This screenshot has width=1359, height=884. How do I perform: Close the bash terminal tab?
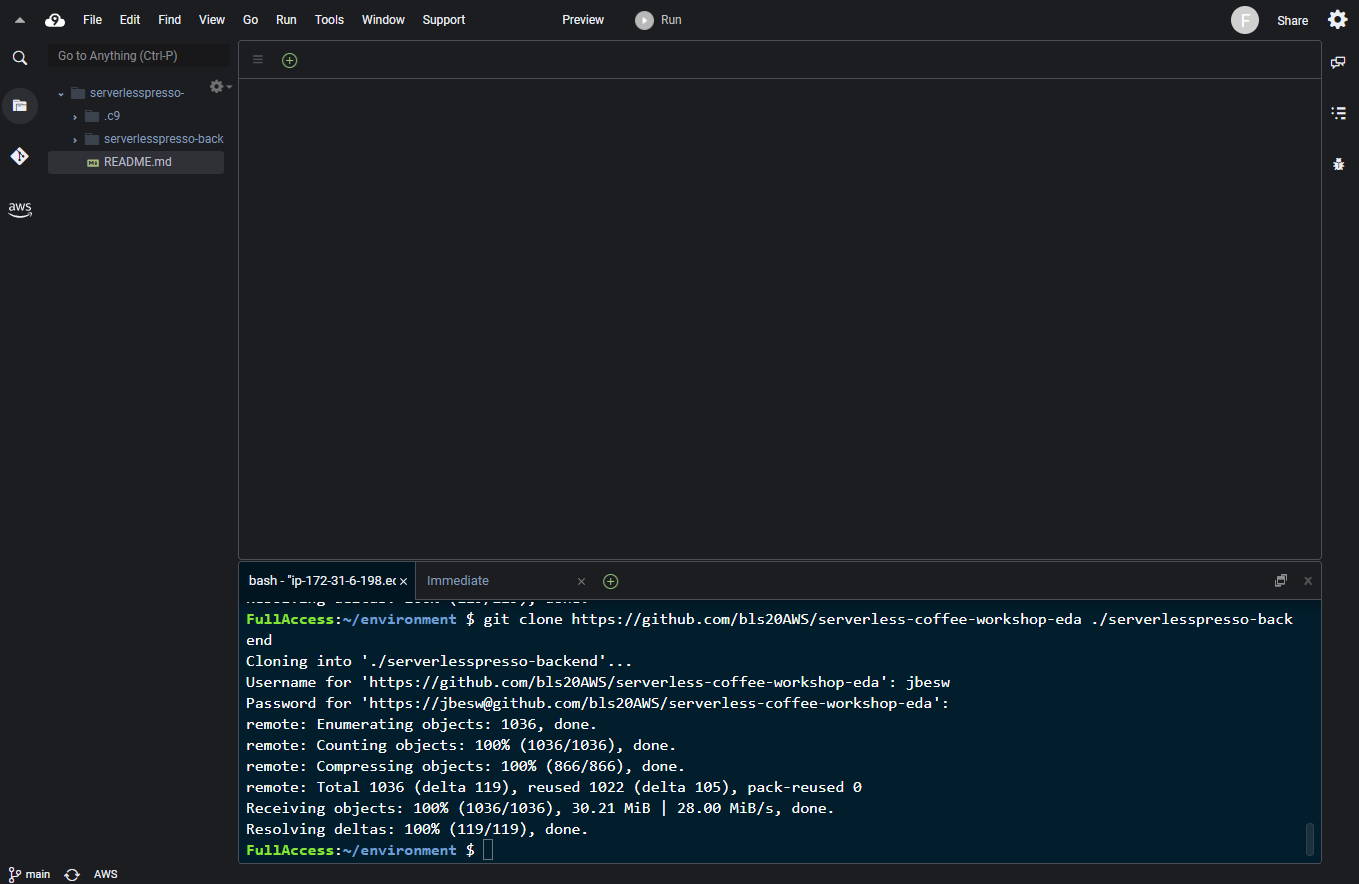click(403, 581)
